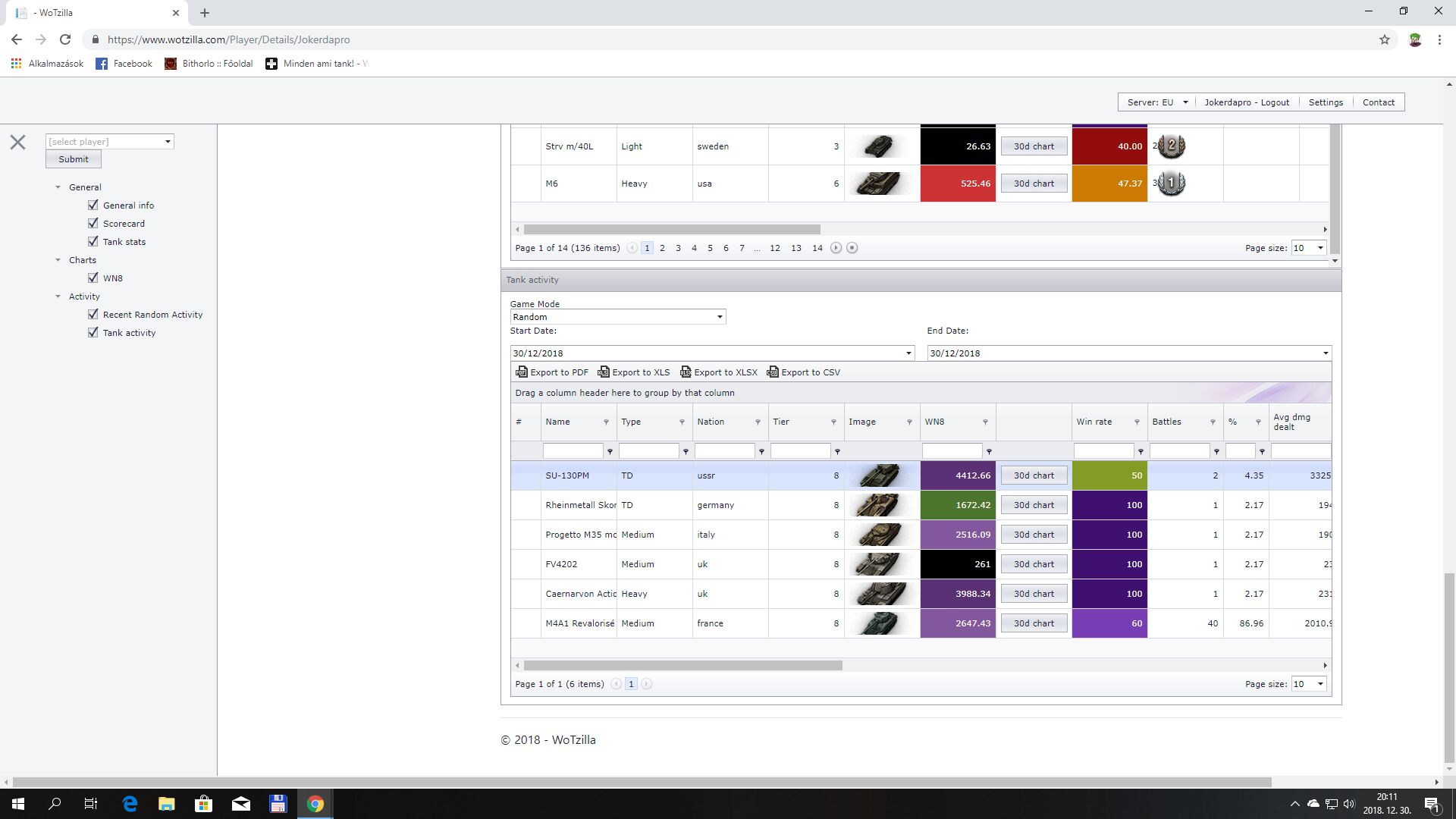
Task: Open Mail app from taskbar
Action: [x=240, y=804]
